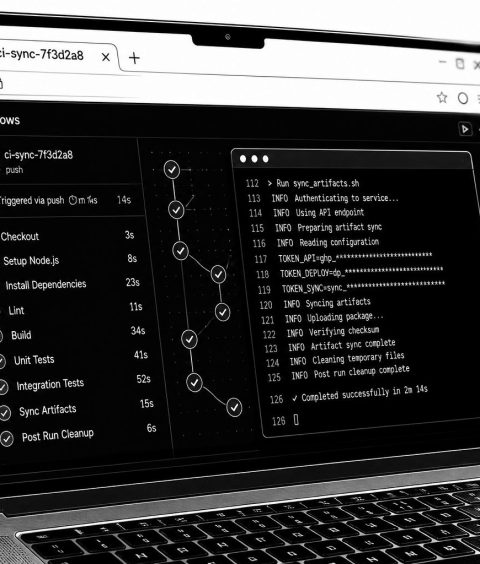Click the play button at top right

[465, 129]
